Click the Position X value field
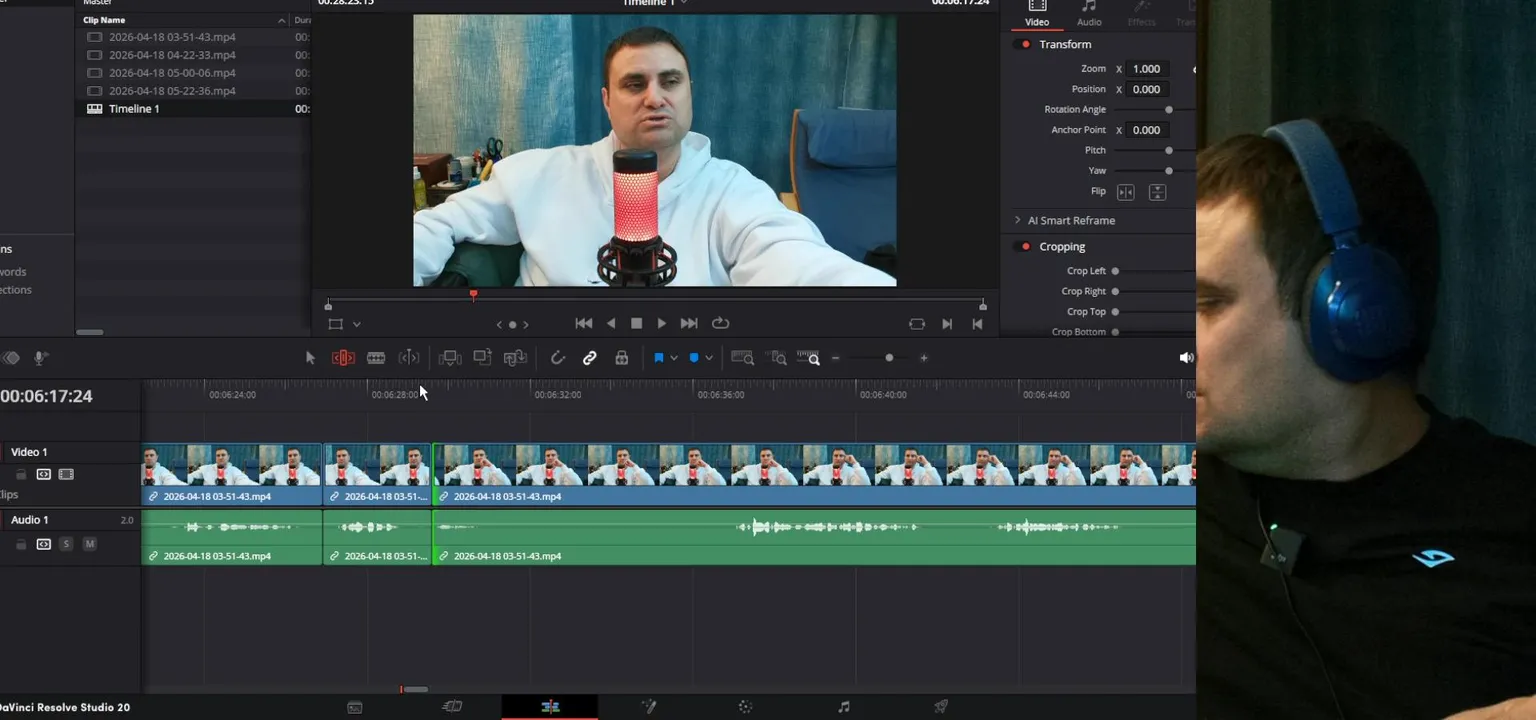The width and height of the screenshot is (1536, 720). [x=1148, y=89]
